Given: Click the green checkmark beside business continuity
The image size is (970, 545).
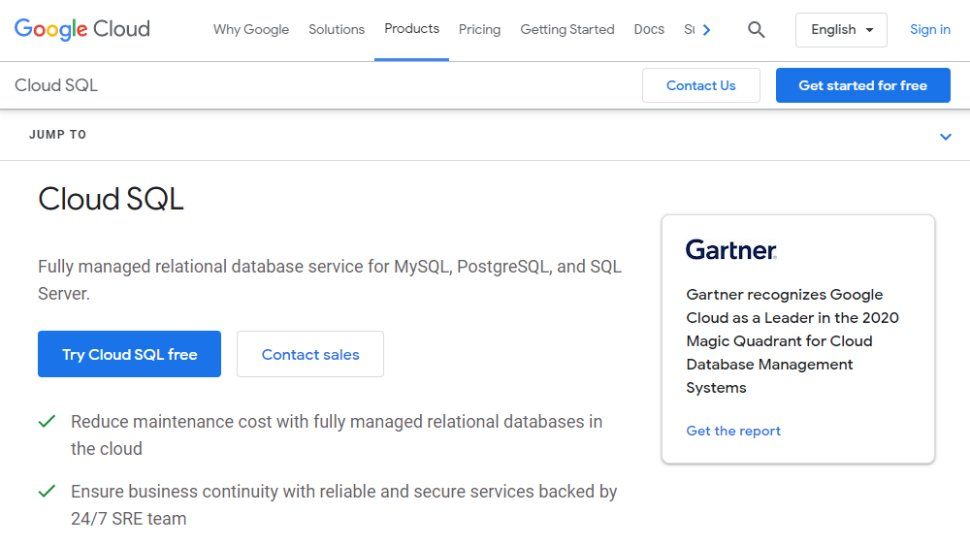Looking at the screenshot, I should click(47, 491).
